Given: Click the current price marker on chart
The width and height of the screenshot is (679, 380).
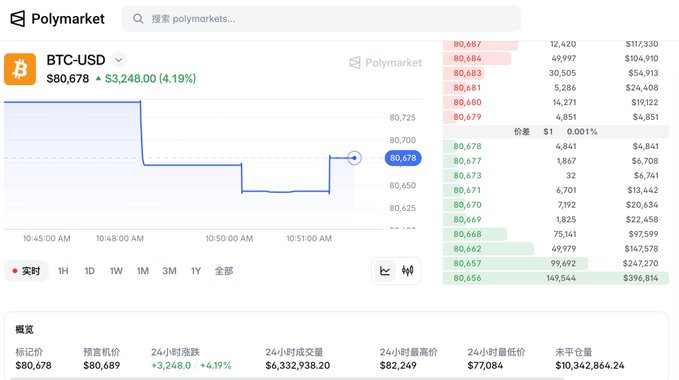Looking at the screenshot, I should tap(354, 158).
